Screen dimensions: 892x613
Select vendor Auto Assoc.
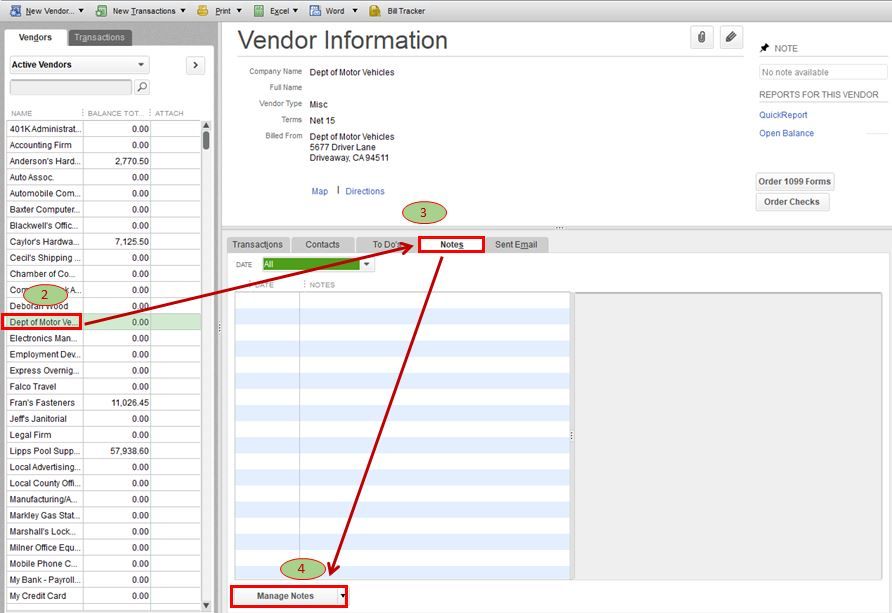pyautogui.click(x=46, y=177)
